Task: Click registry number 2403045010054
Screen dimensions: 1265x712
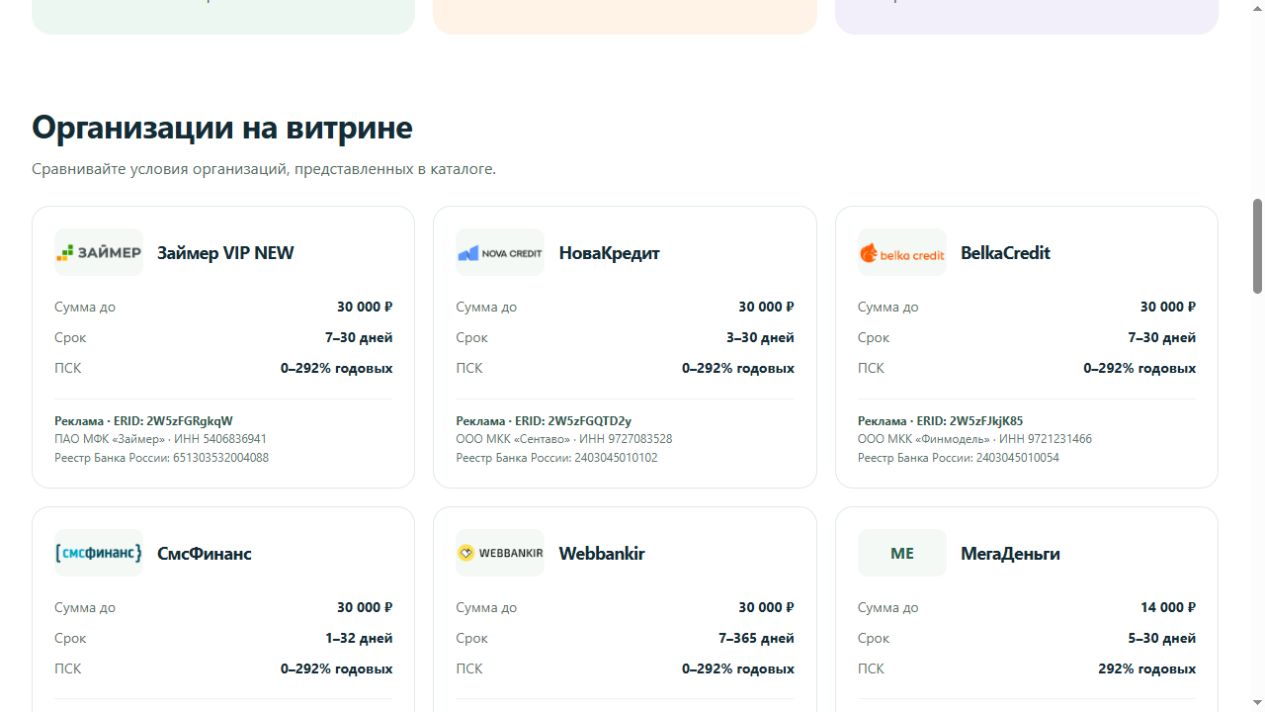Action: [x=1018, y=458]
